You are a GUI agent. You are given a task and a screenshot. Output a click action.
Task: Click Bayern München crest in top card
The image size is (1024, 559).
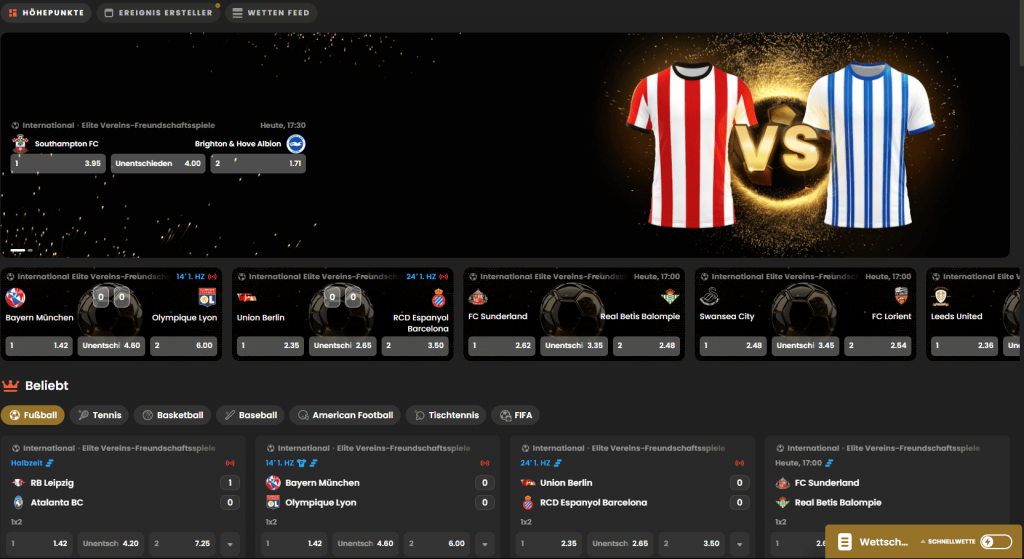pos(15,297)
